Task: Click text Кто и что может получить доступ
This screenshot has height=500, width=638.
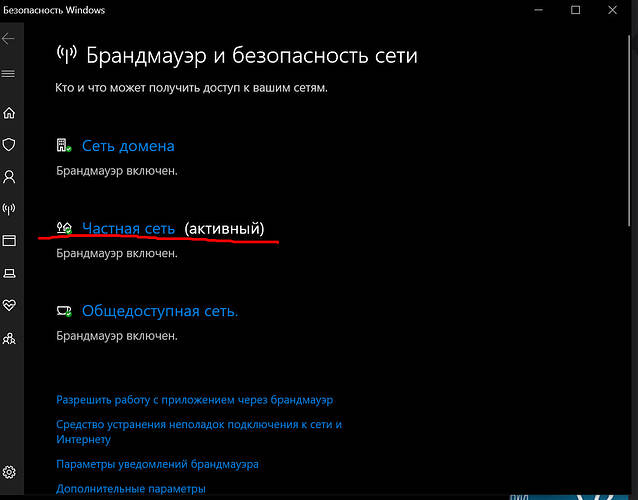Action: point(191,88)
